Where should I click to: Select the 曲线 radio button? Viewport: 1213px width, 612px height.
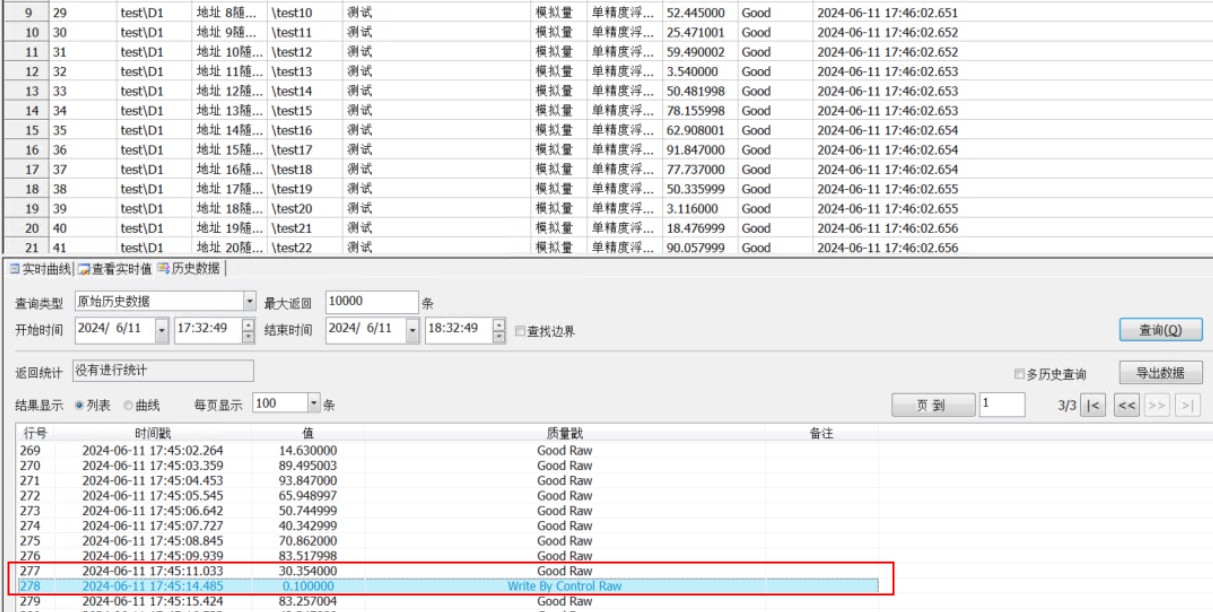point(129,405)
